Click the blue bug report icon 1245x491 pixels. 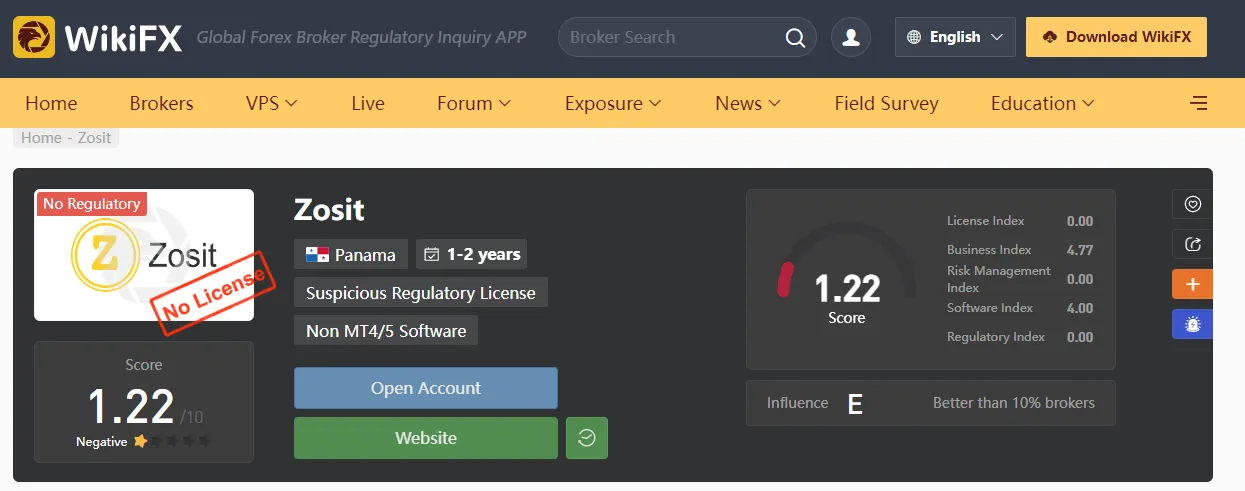(x=1192, y=324)
